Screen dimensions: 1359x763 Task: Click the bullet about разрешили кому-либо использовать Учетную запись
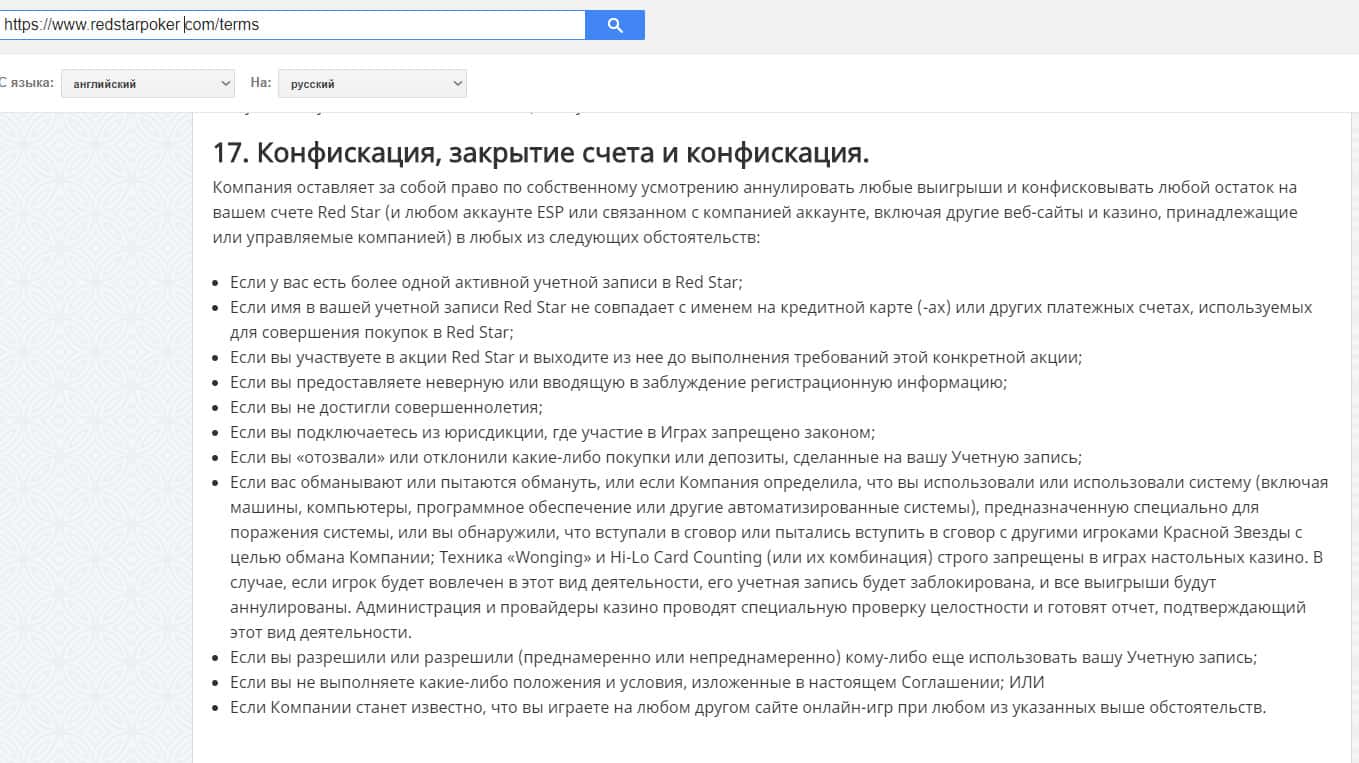tap(743, 657)
